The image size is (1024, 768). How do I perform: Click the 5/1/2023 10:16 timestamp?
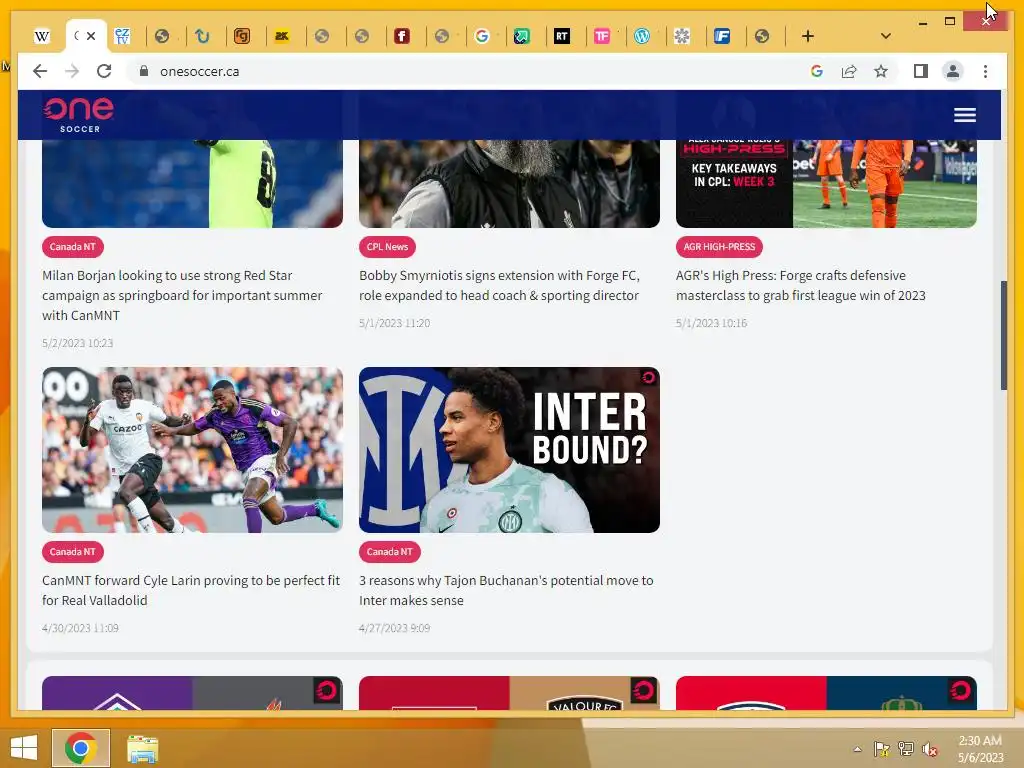[711, 323]
